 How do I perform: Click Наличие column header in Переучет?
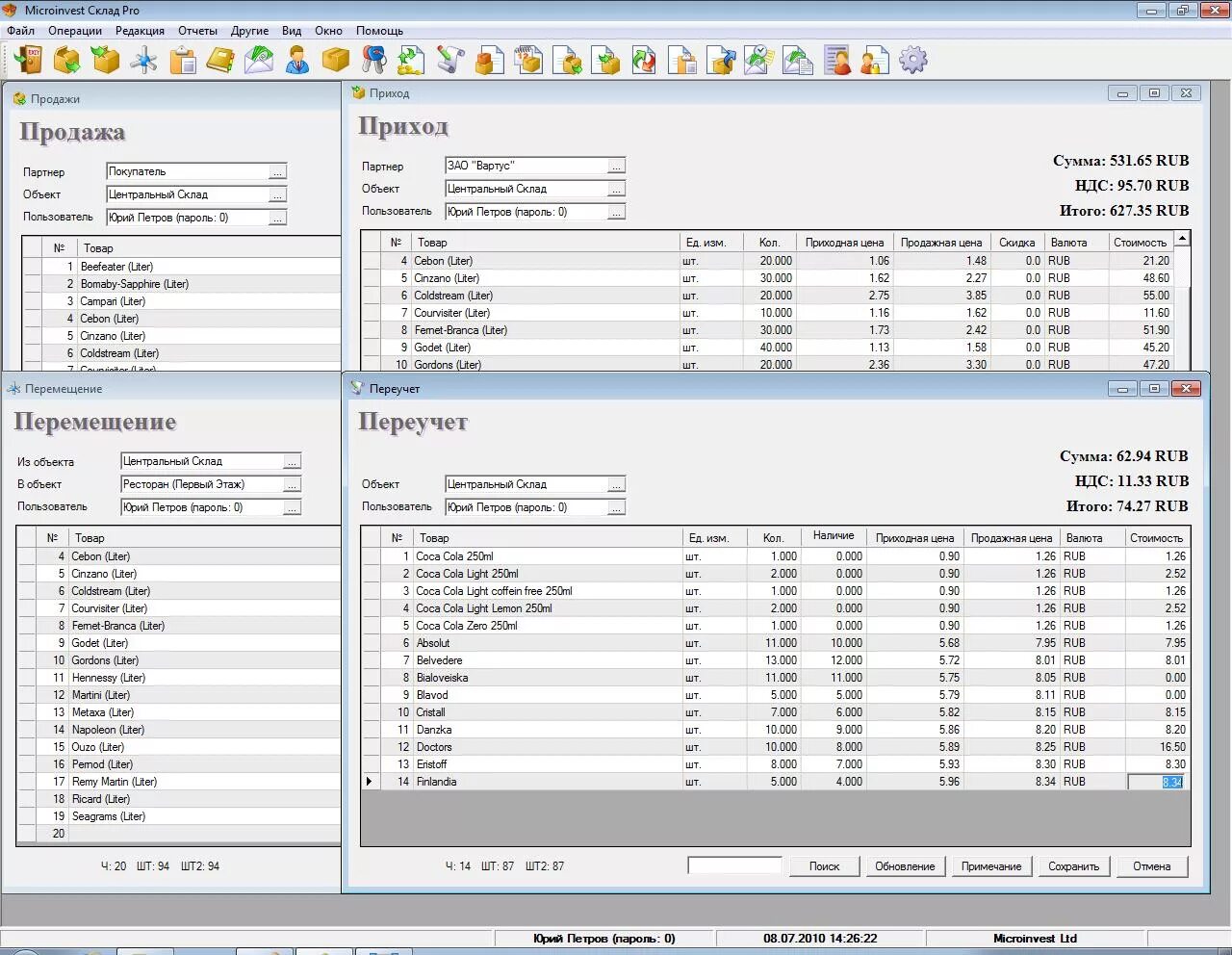pos(834,535)
